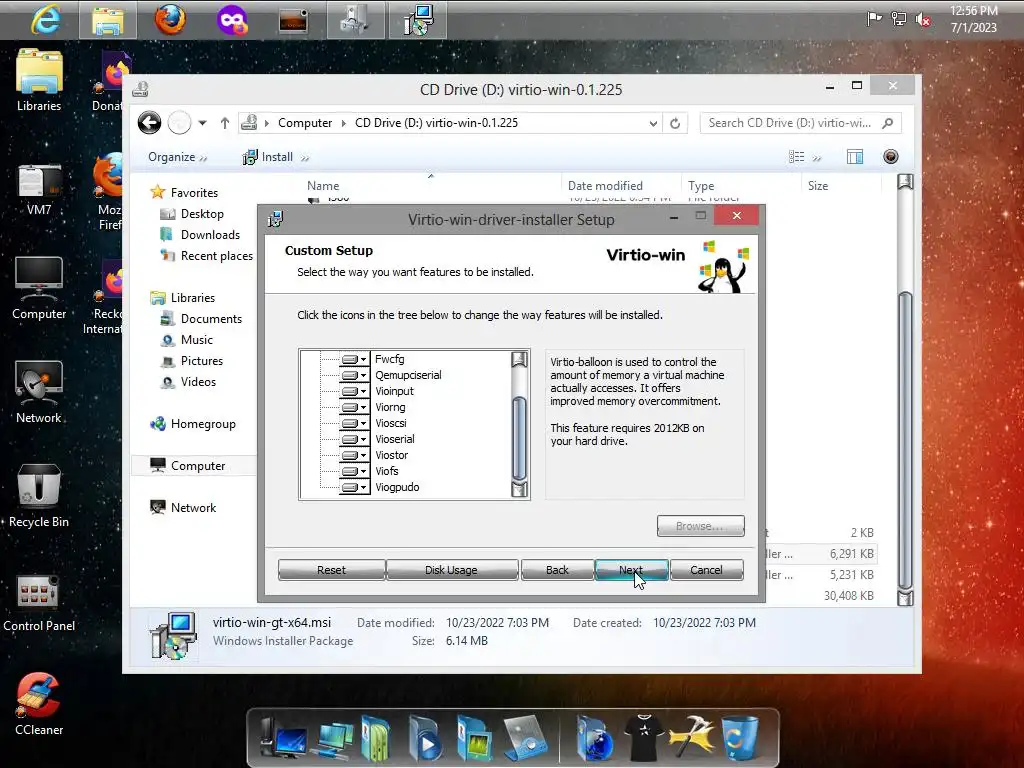The image size is (1024, 768).
Task: Click the Up arrow in Explorer
Action: [x=225, y=123]
